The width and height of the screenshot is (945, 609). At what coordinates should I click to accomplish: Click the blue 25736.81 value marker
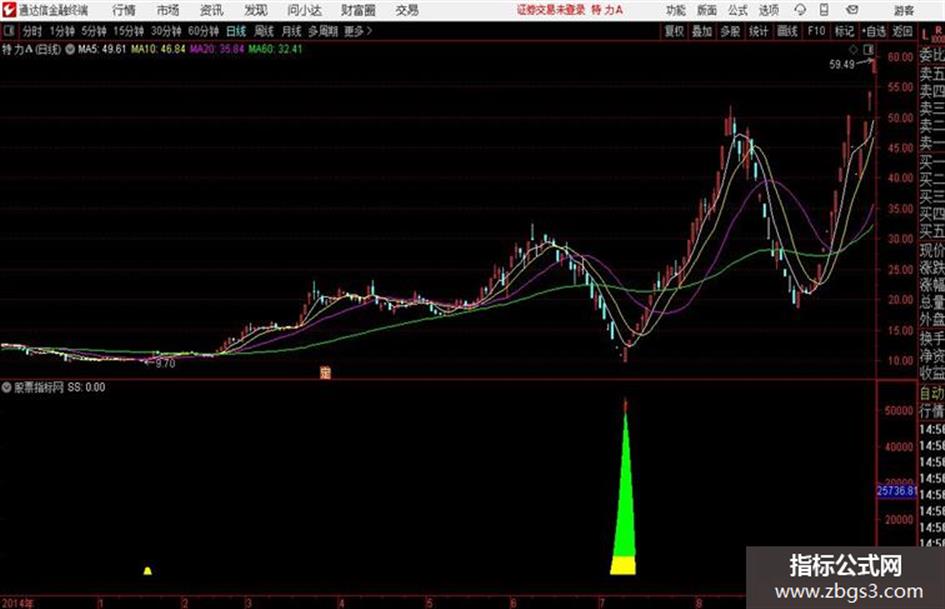click(x=896, y=491)
